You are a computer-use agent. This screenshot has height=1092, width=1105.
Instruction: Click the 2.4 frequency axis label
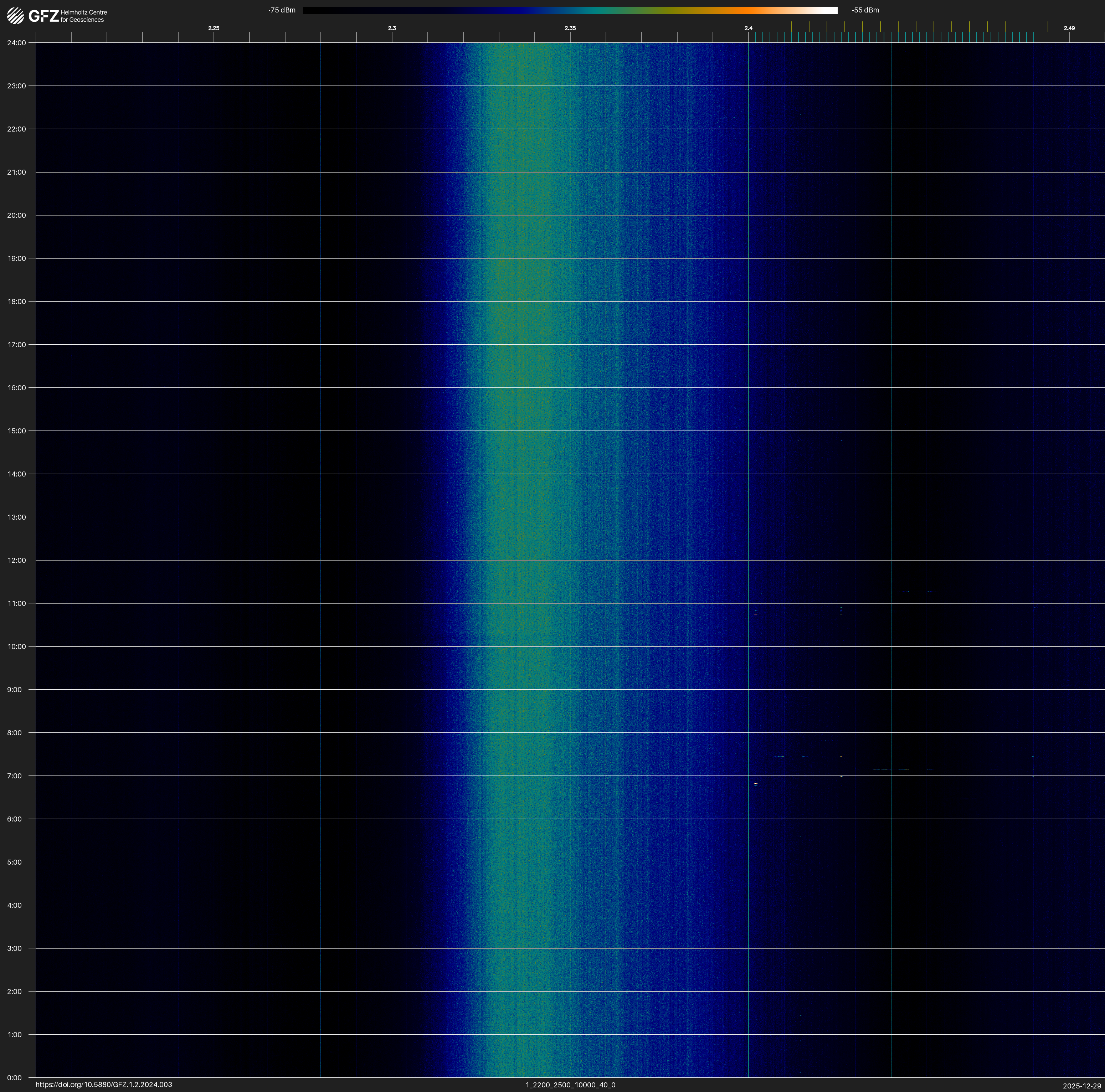(x=748, y=28)
